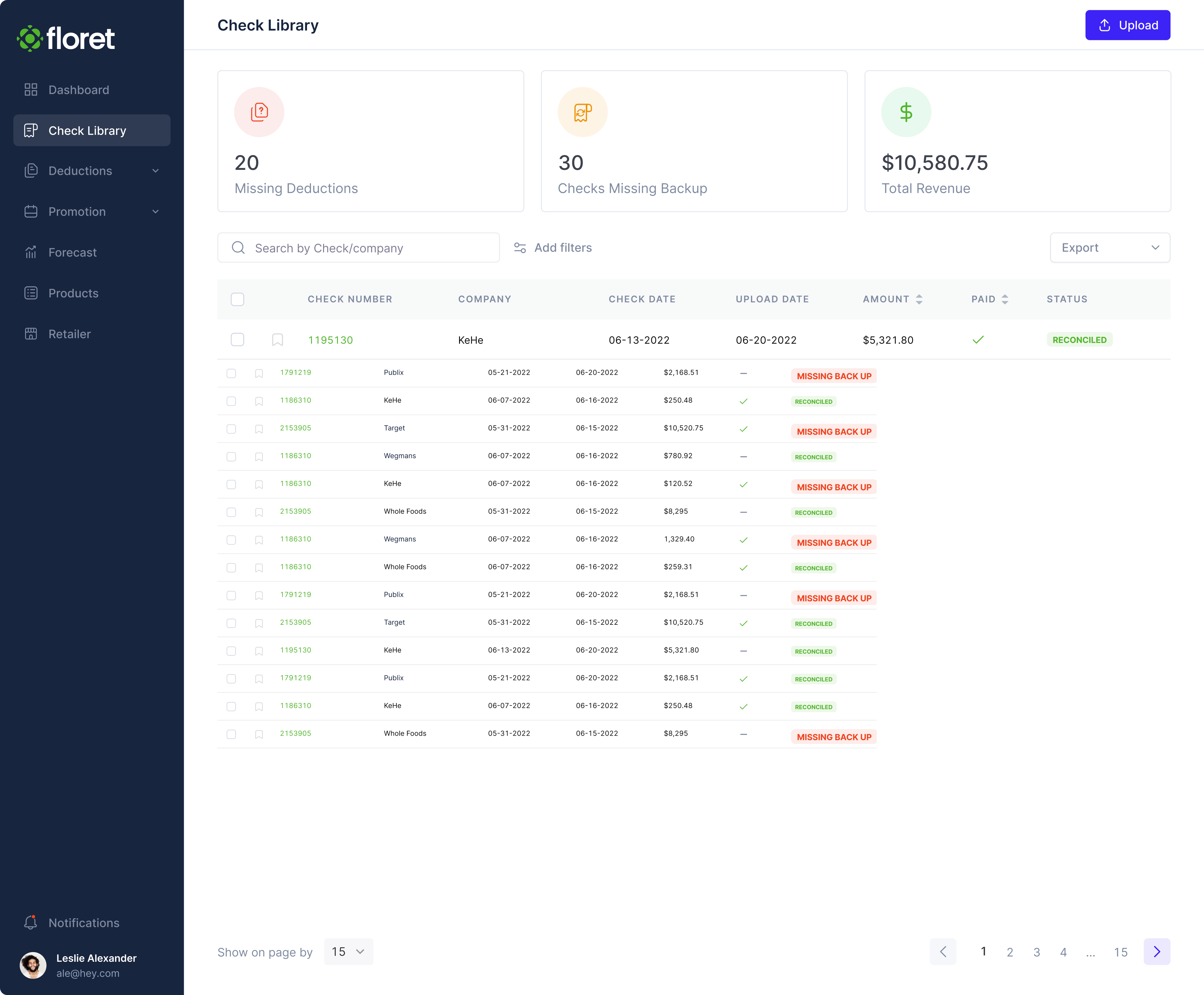Expand the Forecast sidebar item
Viewport: 1204px width, 995px height.
pos(73,252)
